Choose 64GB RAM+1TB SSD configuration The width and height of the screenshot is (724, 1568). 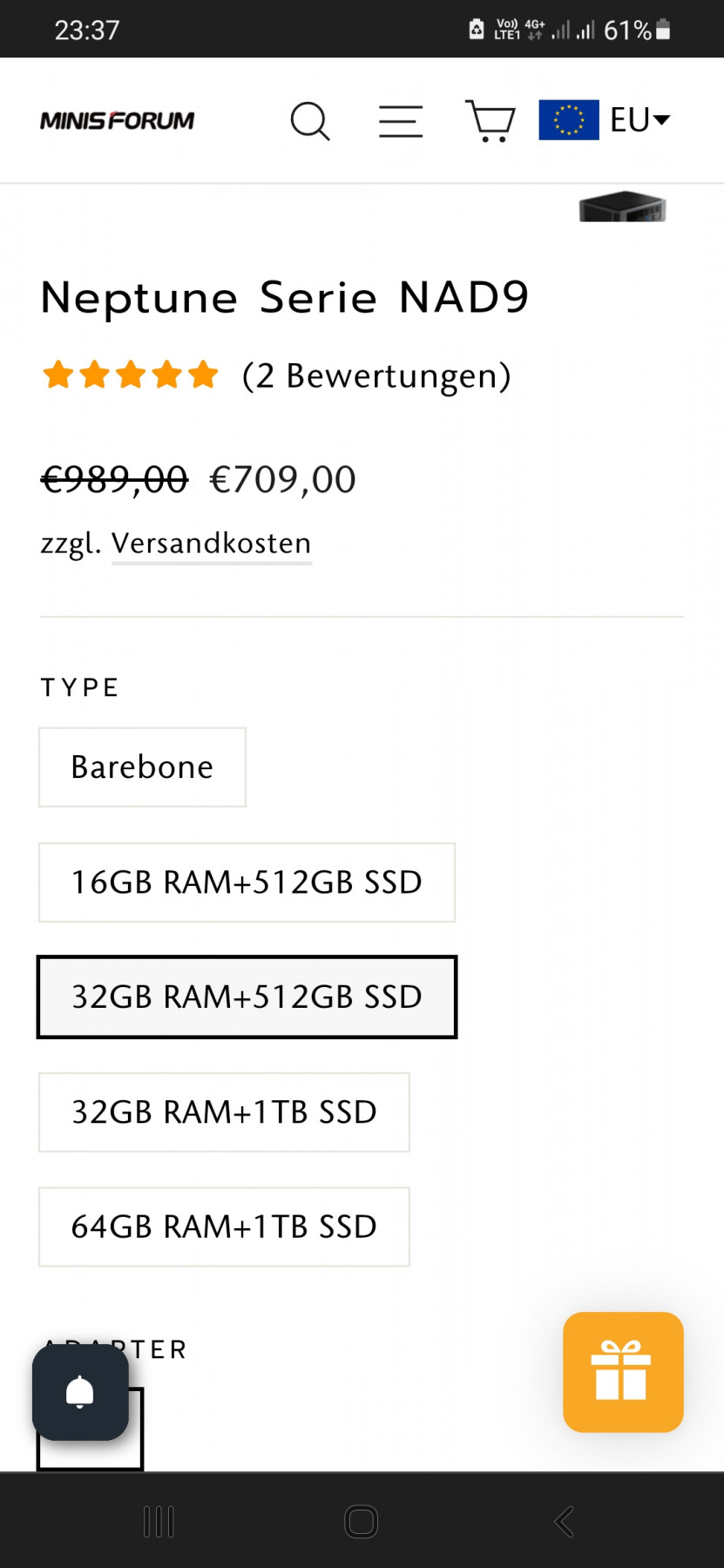(x=224, y=1227)
